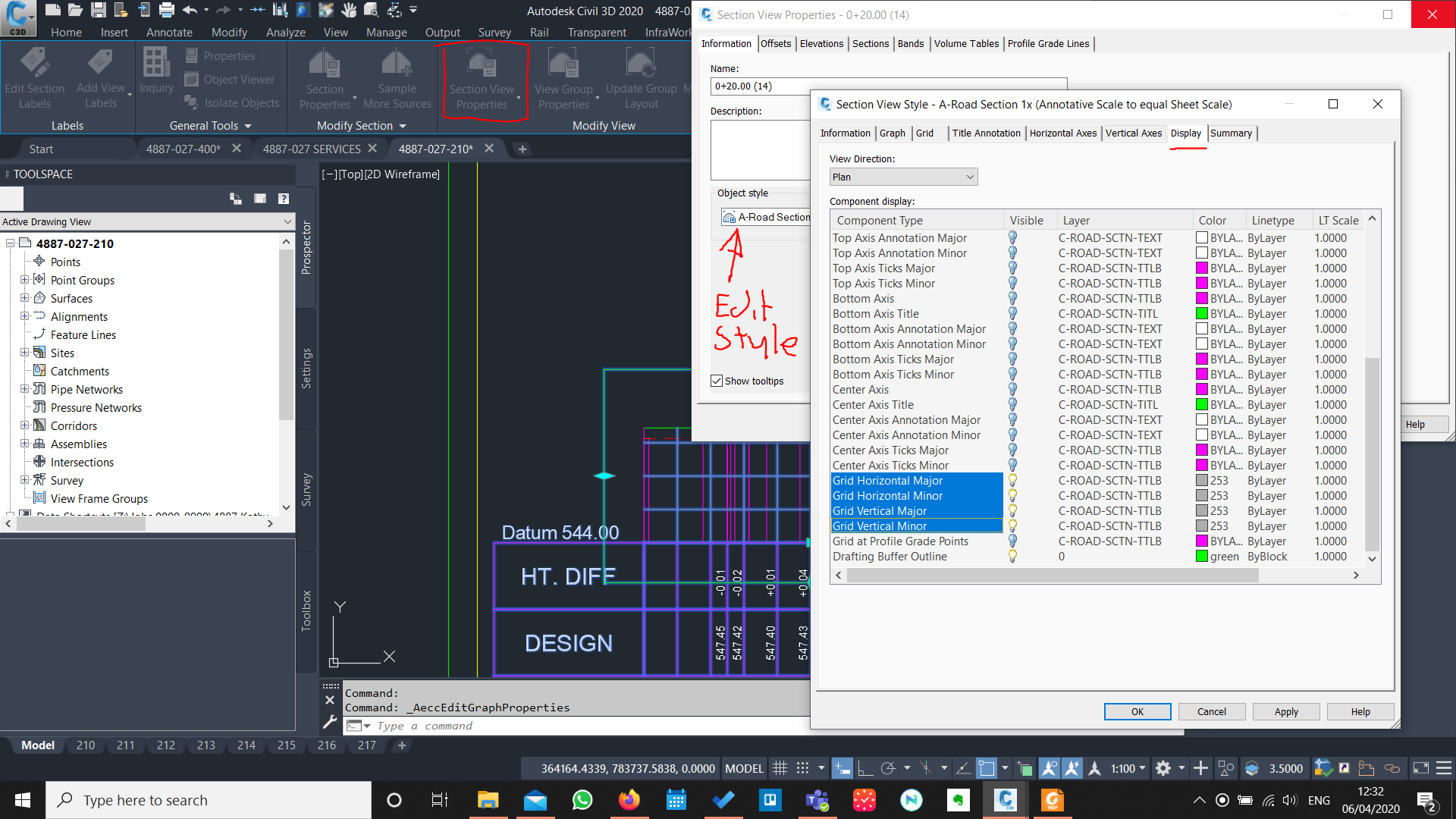This screenshot has height=819, width=1456.
Task: Open the Annotate ribbon tab
Action: pyautogui.click(x=169, y=33)
